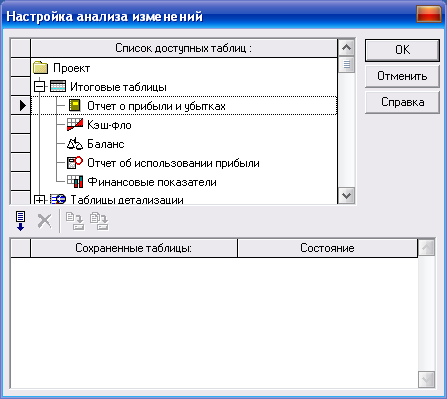This screenshot has width=447, height=399.
Task: Select Финансовые показатели entry
Action: (x=152, y=182)
